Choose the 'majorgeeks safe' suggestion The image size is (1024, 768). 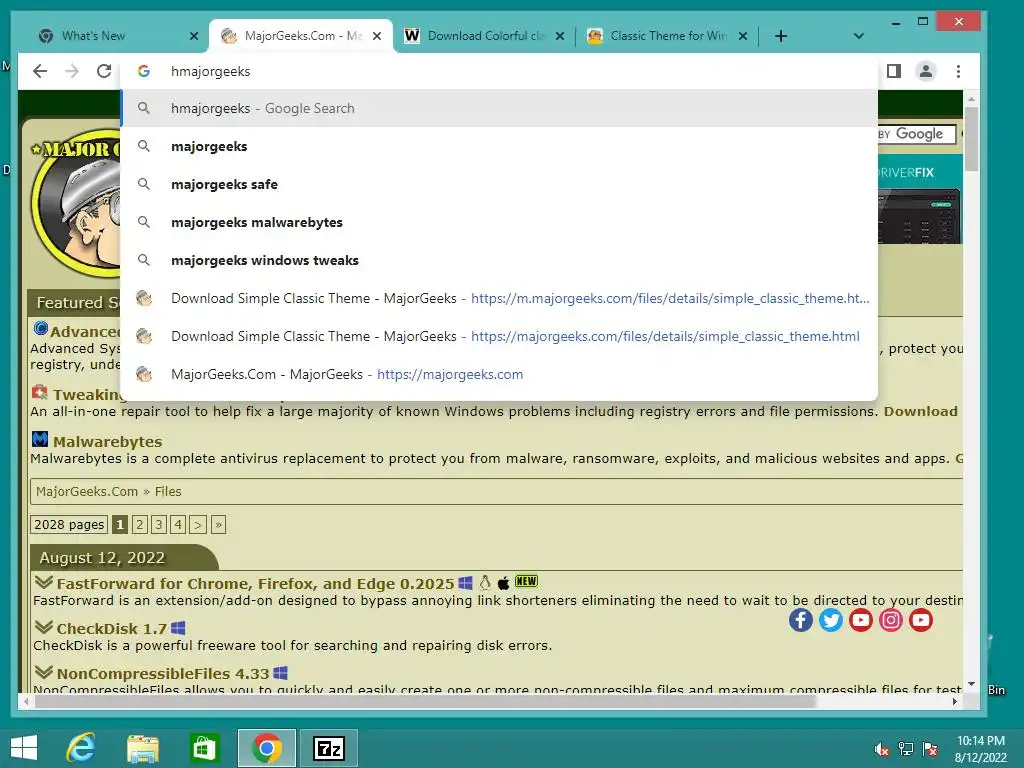pos(499,184)
